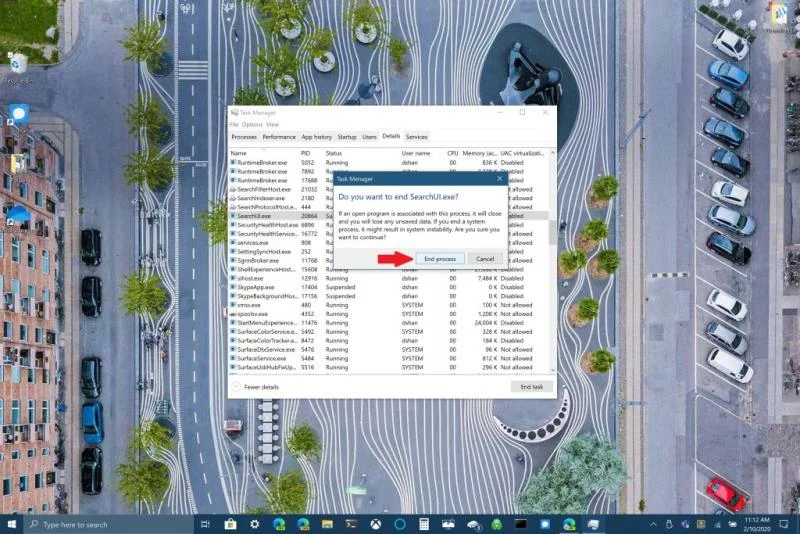Open the Options menu
Image resolution: width=800 pixels, height=534 pixels.
(252, 124)
